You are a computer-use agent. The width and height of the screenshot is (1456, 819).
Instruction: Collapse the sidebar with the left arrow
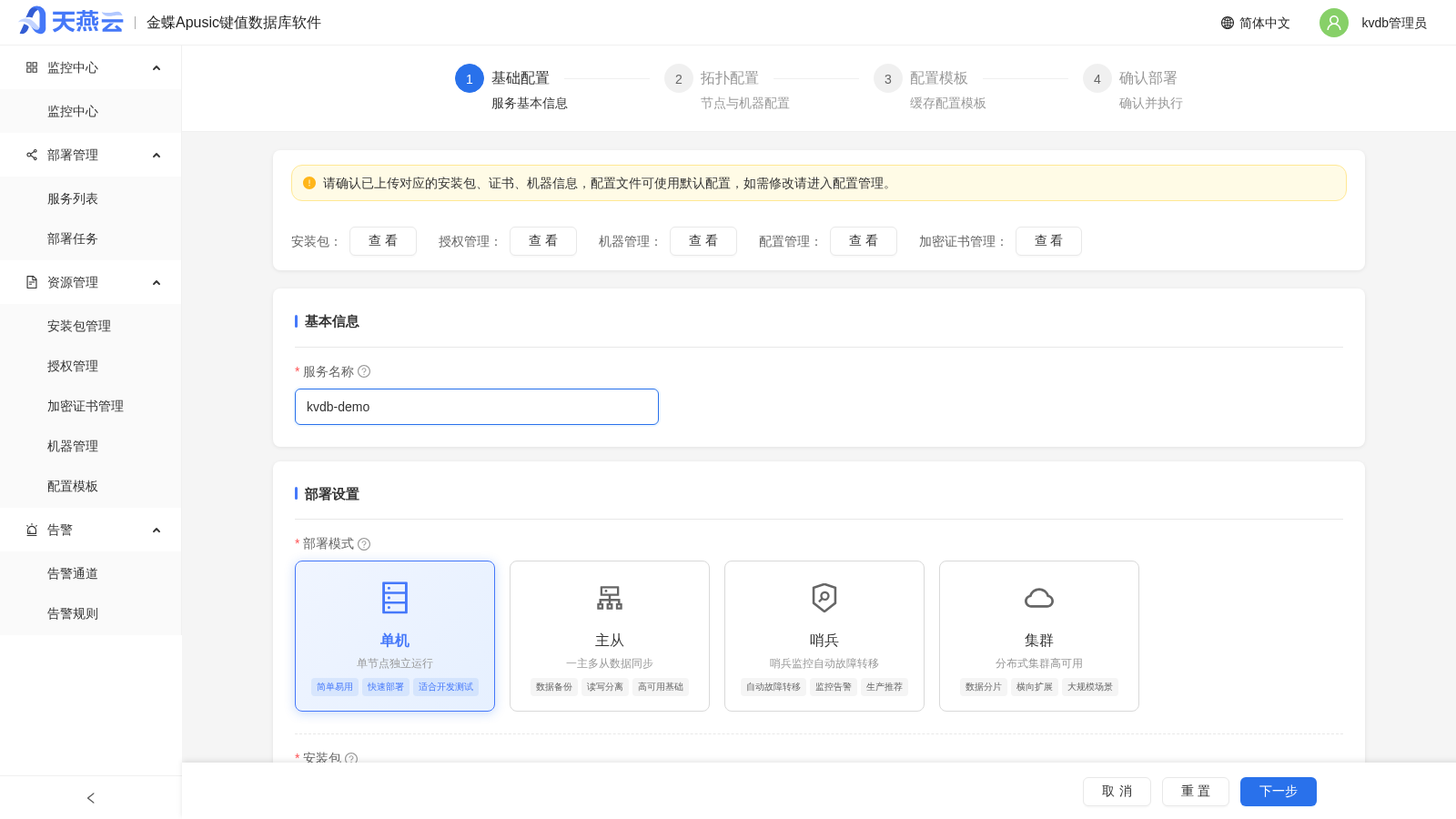tap(91, 798)
